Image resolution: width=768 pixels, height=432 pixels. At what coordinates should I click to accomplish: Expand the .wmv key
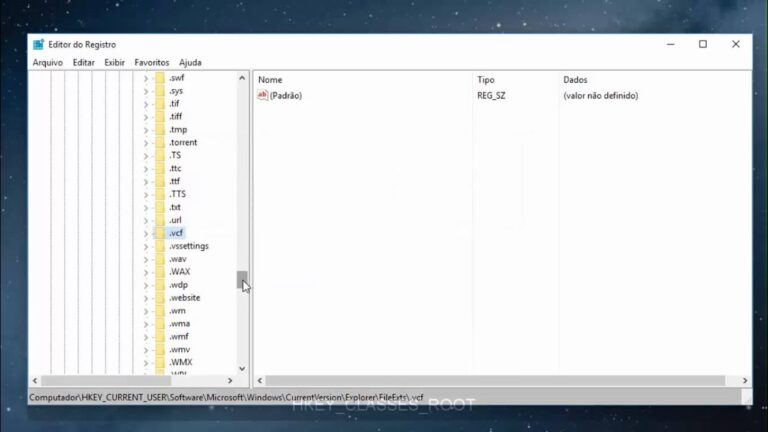[x=145, y=350]
